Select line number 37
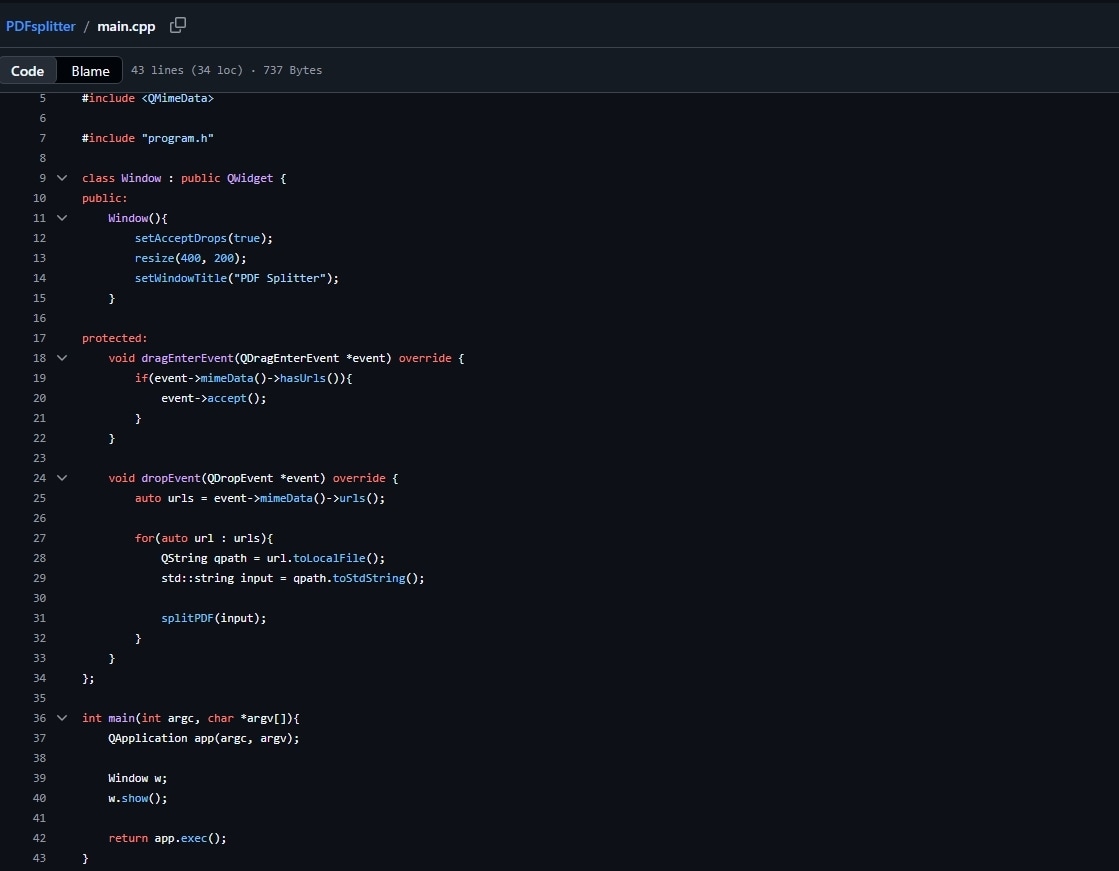The width and height of the screenshot is (1119, 871). tap(39, 737)
